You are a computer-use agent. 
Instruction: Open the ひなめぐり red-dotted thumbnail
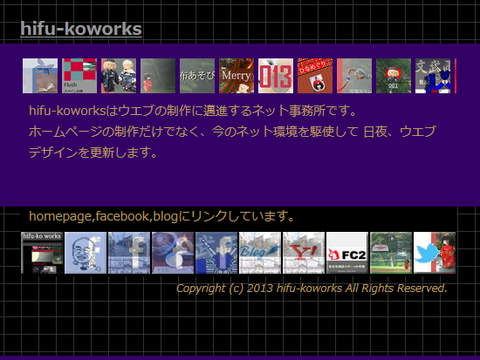click(x=315, y=76)
